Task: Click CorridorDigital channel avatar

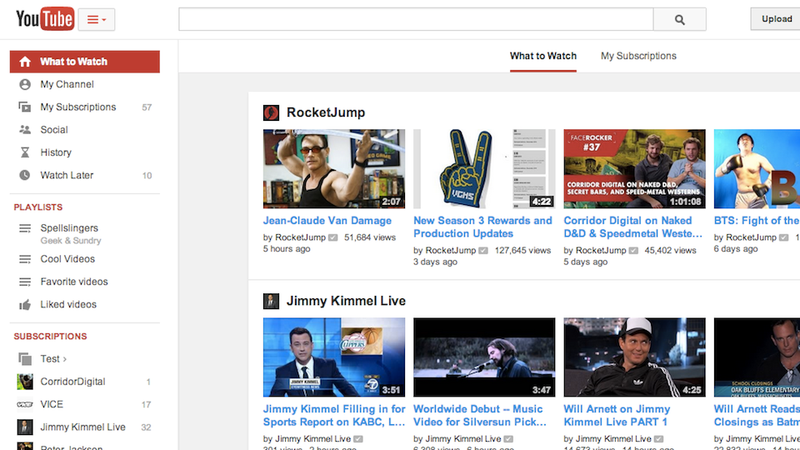Action: tap(25, 382)
